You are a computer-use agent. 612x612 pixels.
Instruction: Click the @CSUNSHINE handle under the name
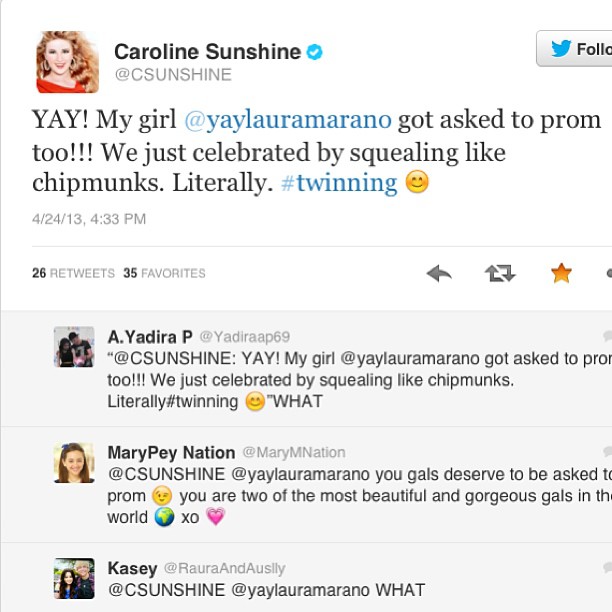point(173,75)
